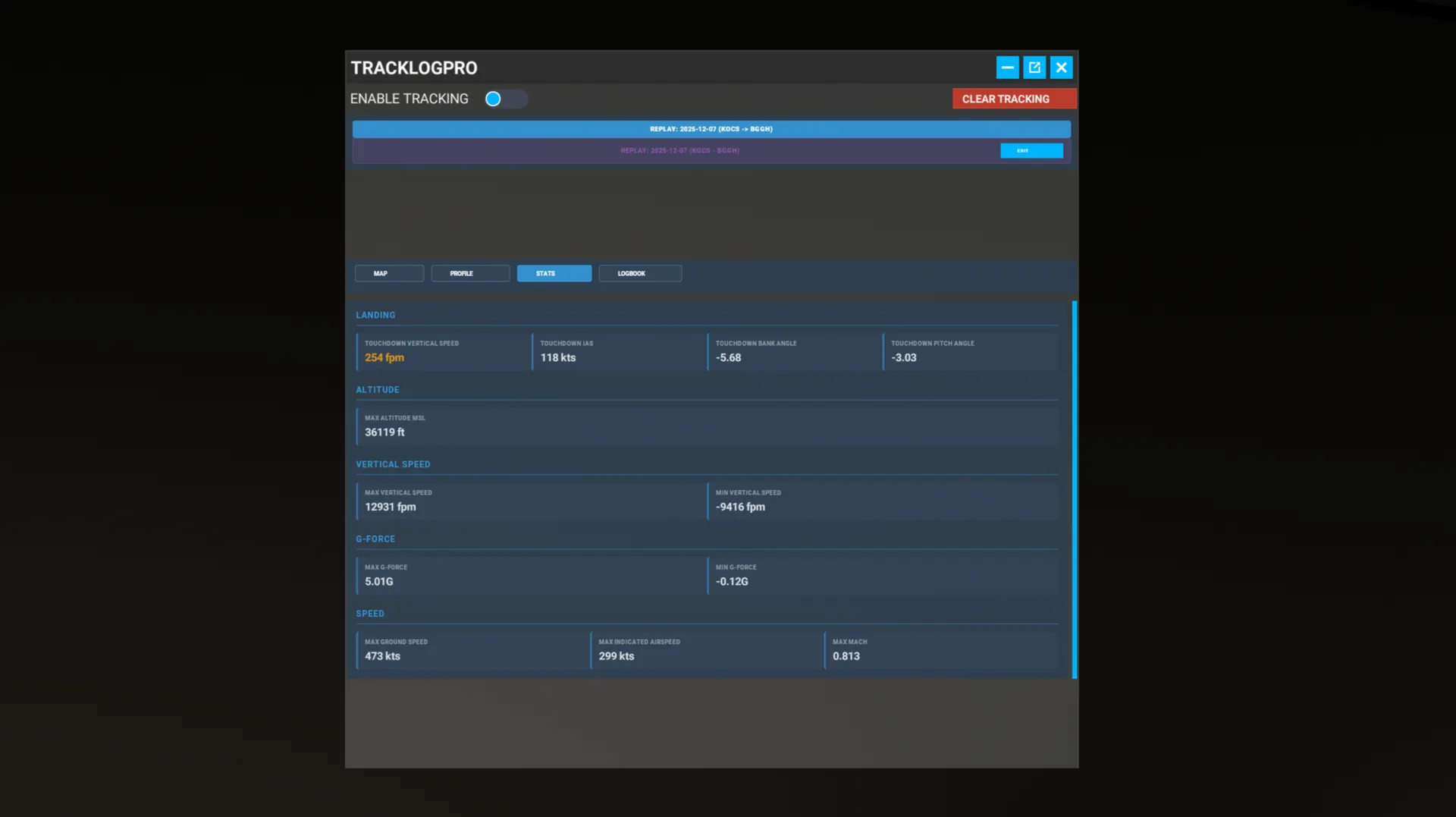The width and height of the screenshot is (1456, 817).
Task: Minimize the TrackLogPro panel
Action: pyautogui.click(x=1007, y=68)
